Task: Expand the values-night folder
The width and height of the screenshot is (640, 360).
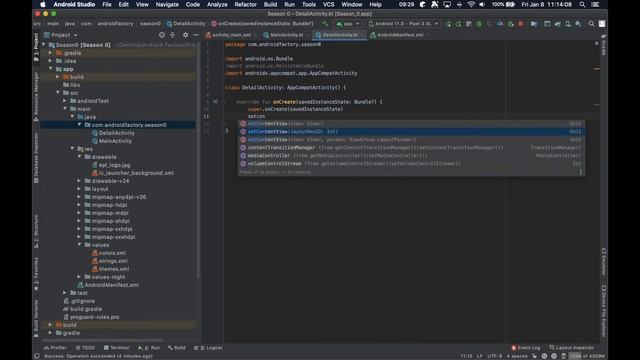Action: tap(79, 277)
